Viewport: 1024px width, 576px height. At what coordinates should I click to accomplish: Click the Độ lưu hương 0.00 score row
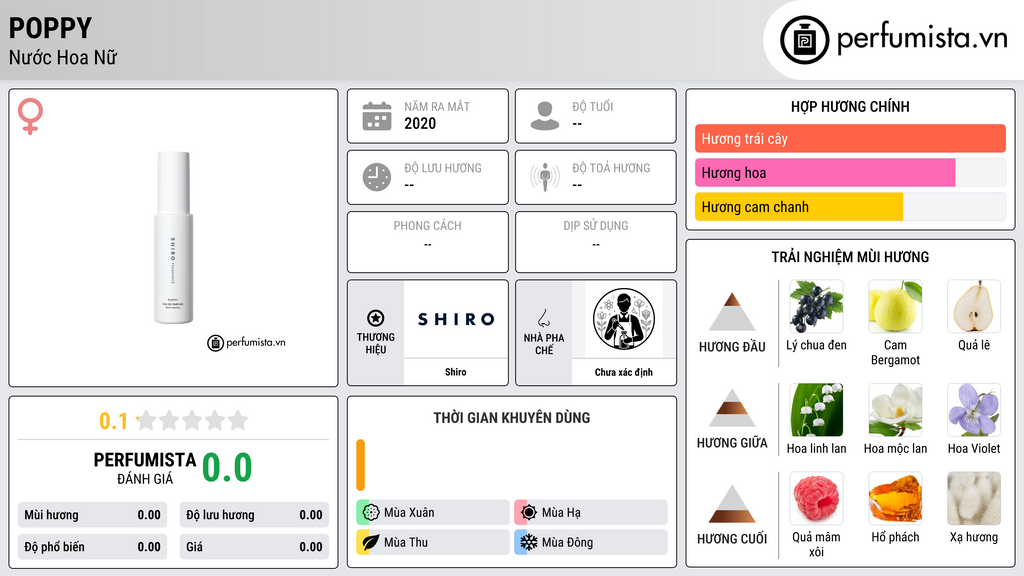click(x=254, y=515)
